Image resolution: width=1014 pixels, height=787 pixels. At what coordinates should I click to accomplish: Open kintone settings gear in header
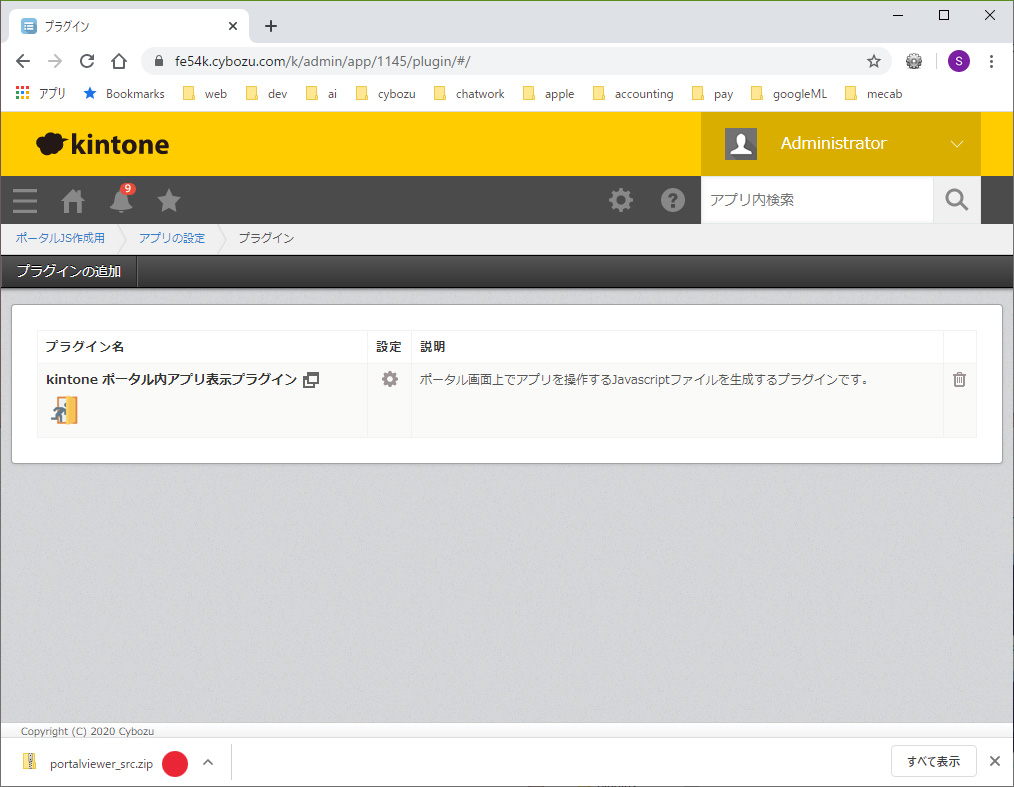pos(621,200)
